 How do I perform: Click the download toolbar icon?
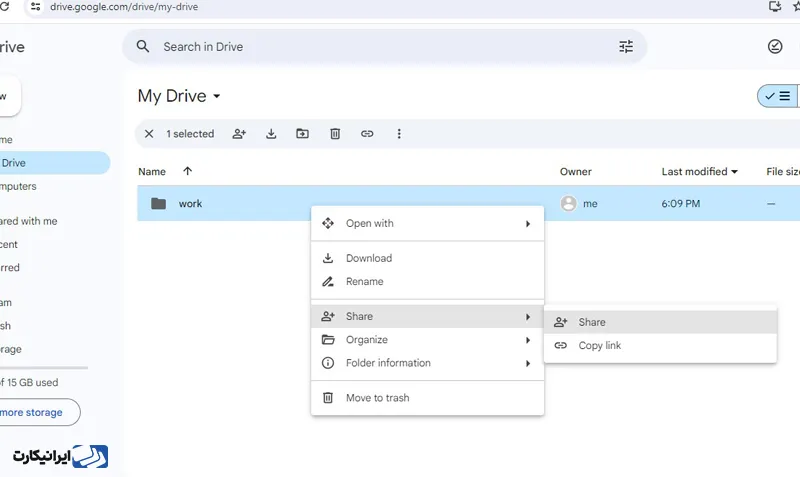[271, 134]
